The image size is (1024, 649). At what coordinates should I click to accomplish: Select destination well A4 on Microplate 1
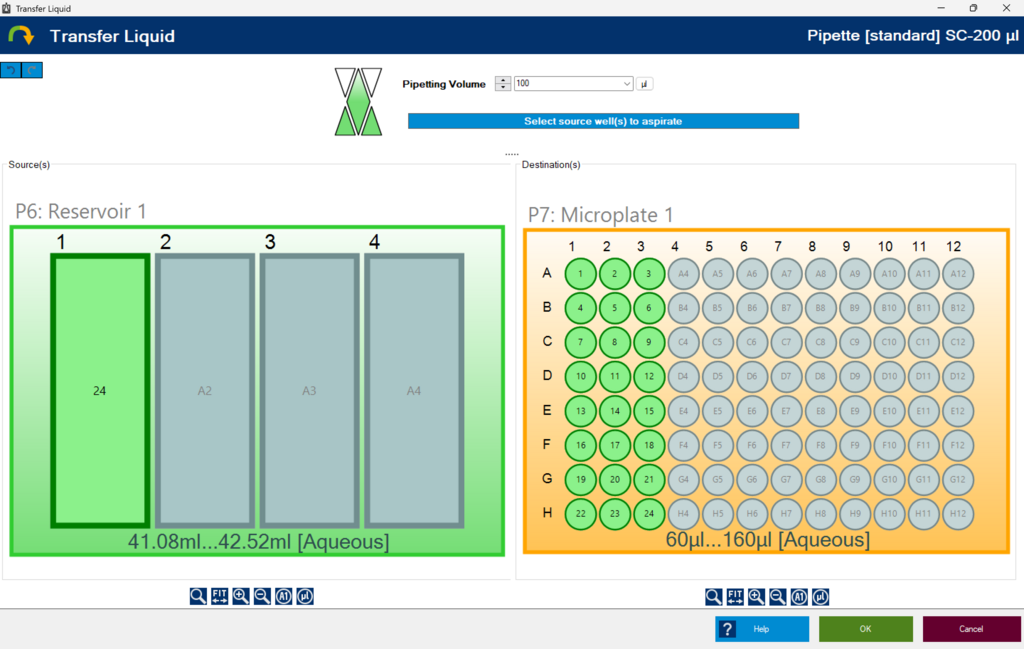[684, 273]
